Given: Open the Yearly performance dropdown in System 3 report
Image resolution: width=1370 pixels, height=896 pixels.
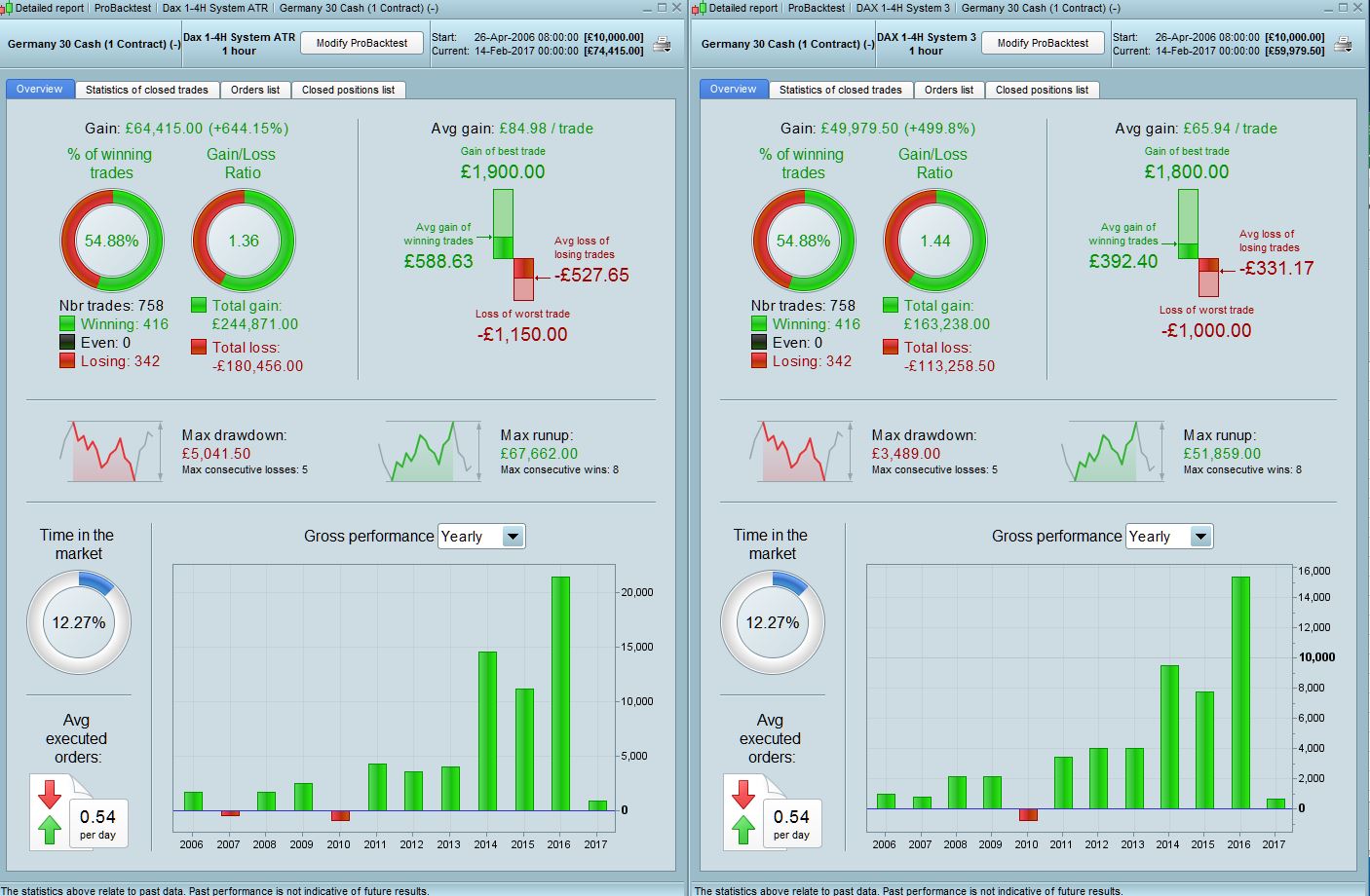Looking at the screenshot, I should click(x=1169, y=537).
